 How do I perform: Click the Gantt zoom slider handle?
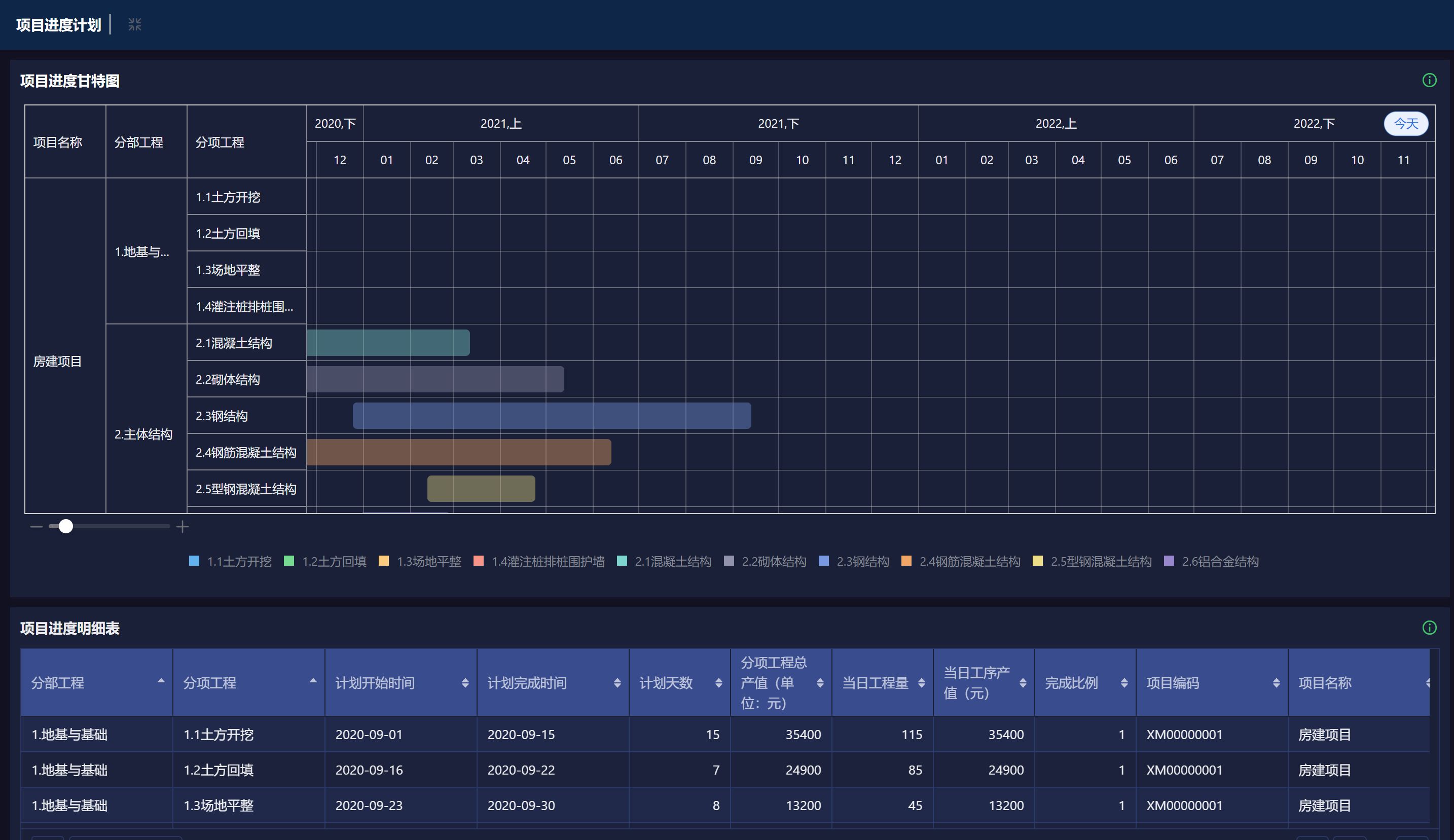(66, 526)
